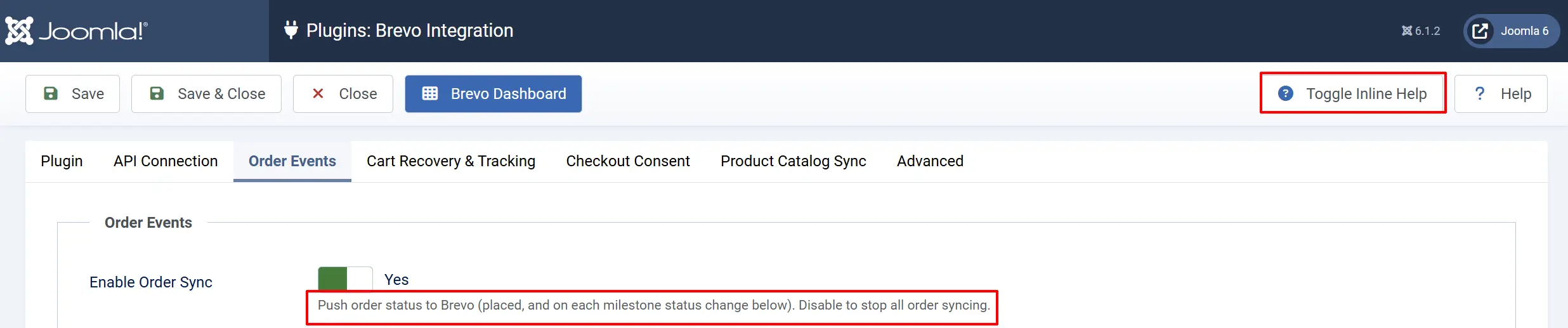Open the Product Catalog Sync tab
Image resolution: width=1568 pixels, height=328 pixels.
tap(793, 161)
